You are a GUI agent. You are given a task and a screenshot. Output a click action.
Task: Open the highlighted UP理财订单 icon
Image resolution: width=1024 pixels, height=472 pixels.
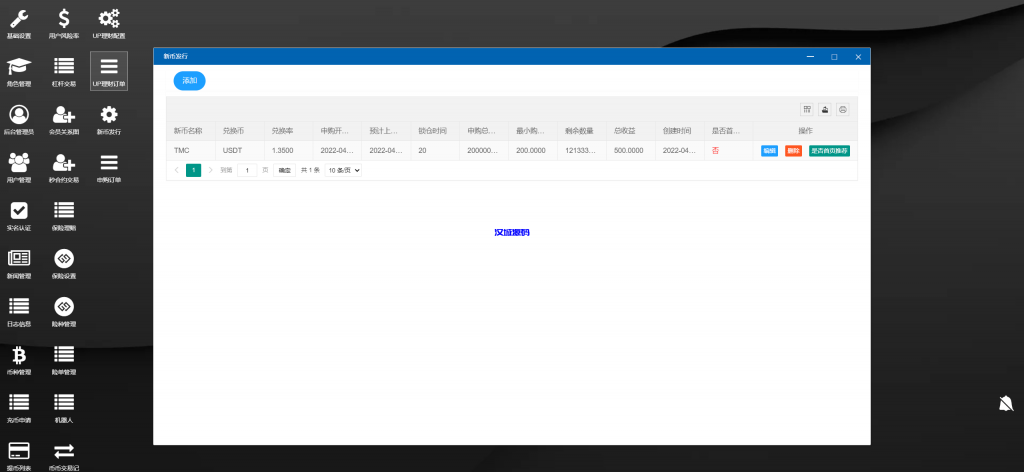[108, 71]
